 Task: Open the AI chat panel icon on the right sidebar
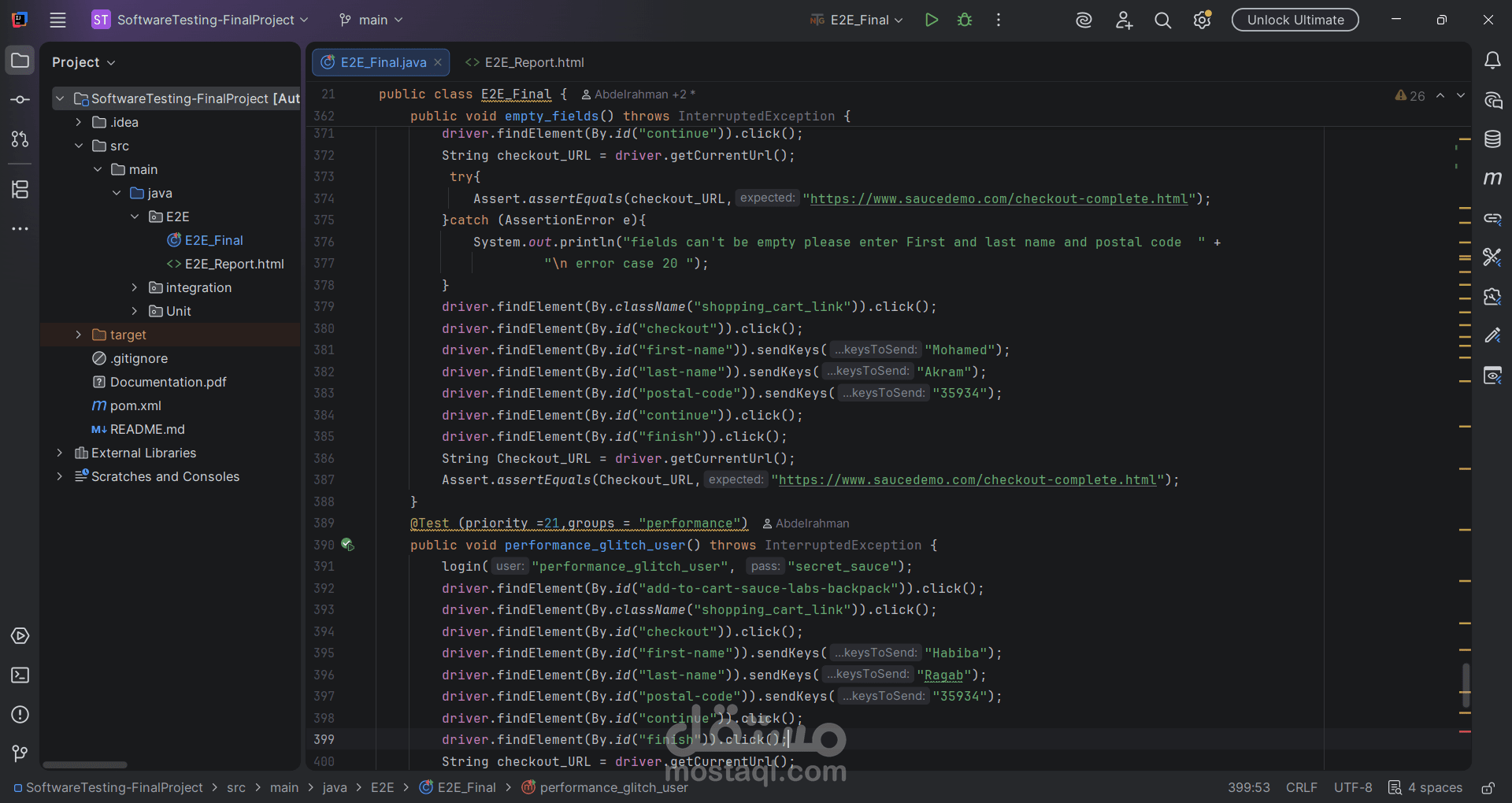tap(1492, 100)
